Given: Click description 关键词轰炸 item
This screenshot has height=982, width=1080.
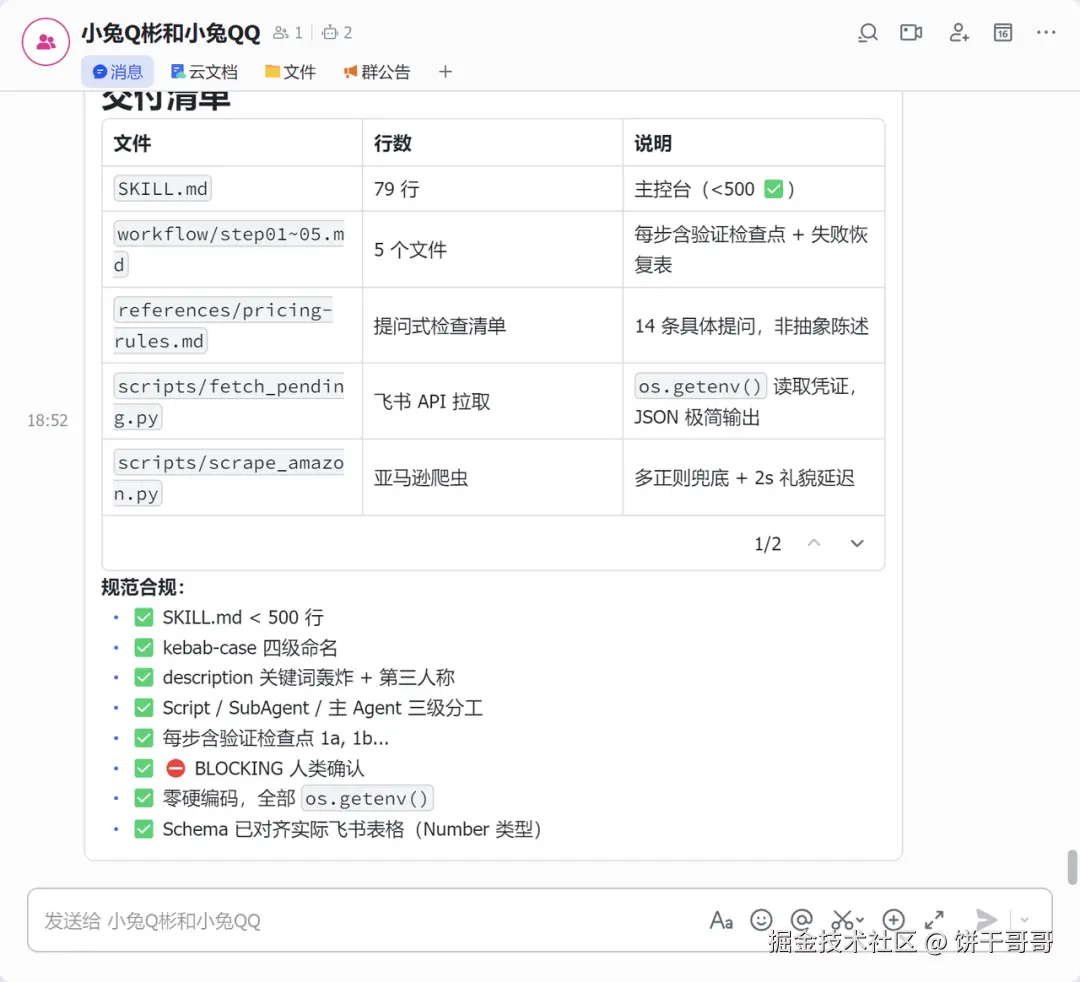Looking at the screenshot, I should [309, 678].
